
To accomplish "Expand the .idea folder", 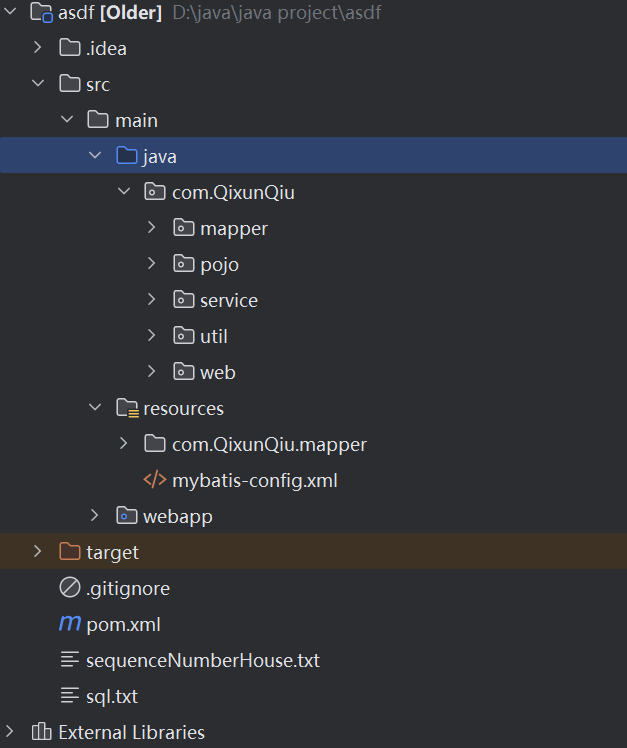I will click(38, 48).
